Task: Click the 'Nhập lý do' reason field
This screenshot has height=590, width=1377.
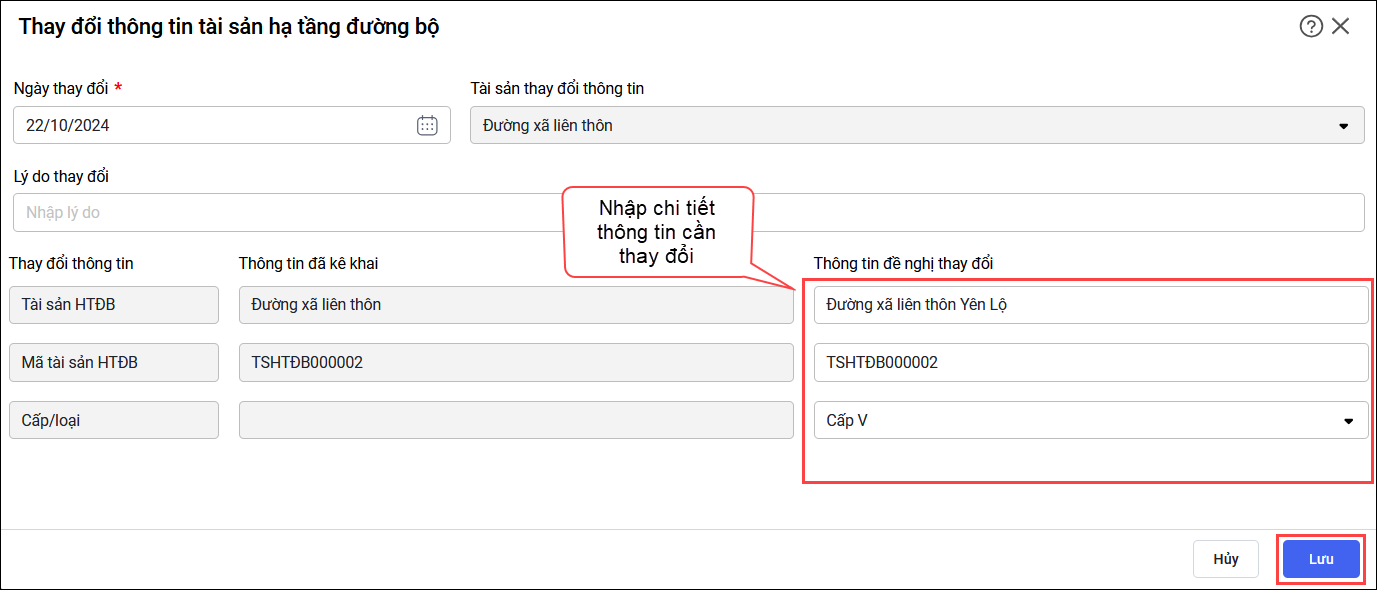Action: pyautogui.click(x=280, y=212)
